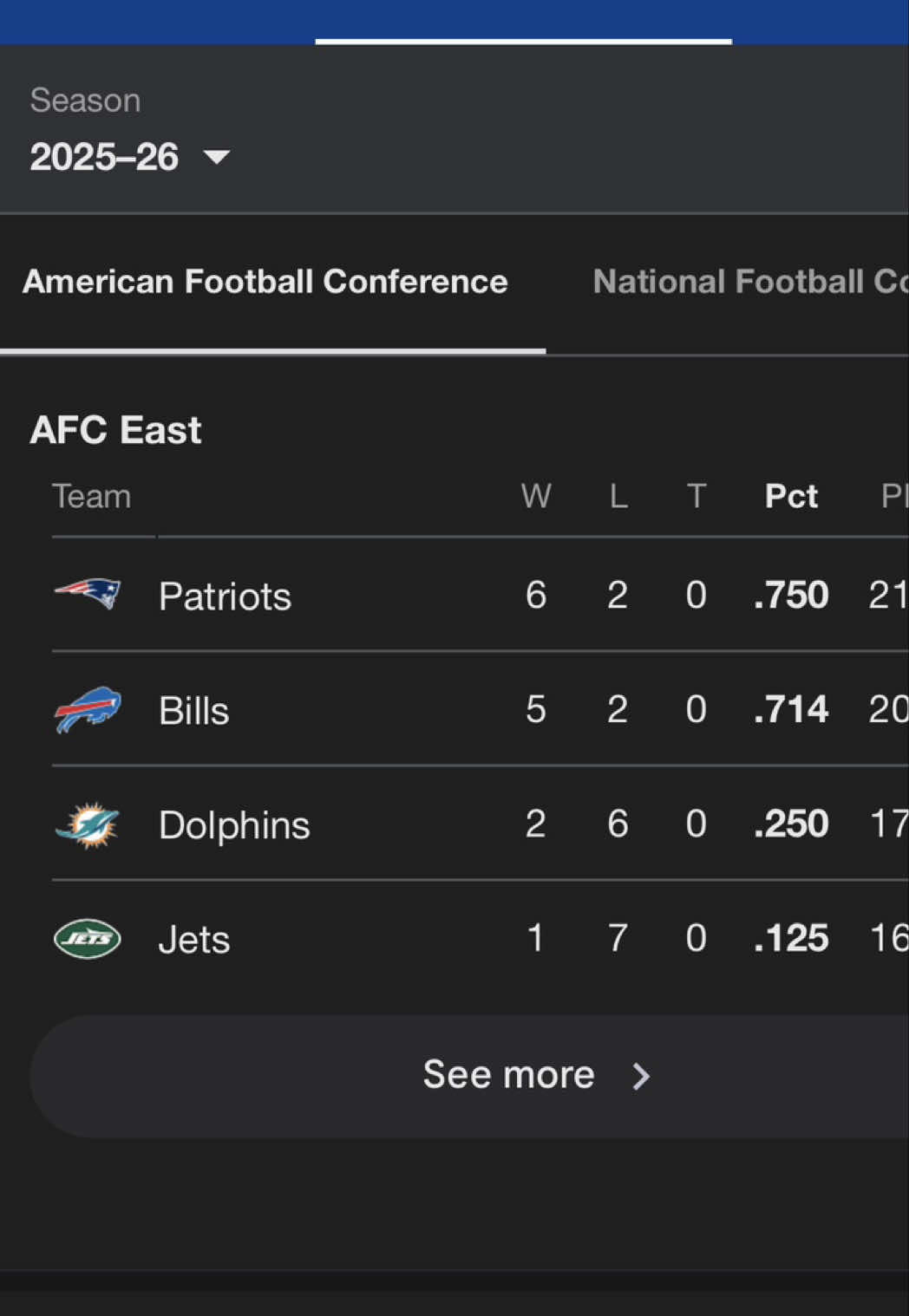Select the Bills team name
The image size is (909, 1316).
click(193, 709)
